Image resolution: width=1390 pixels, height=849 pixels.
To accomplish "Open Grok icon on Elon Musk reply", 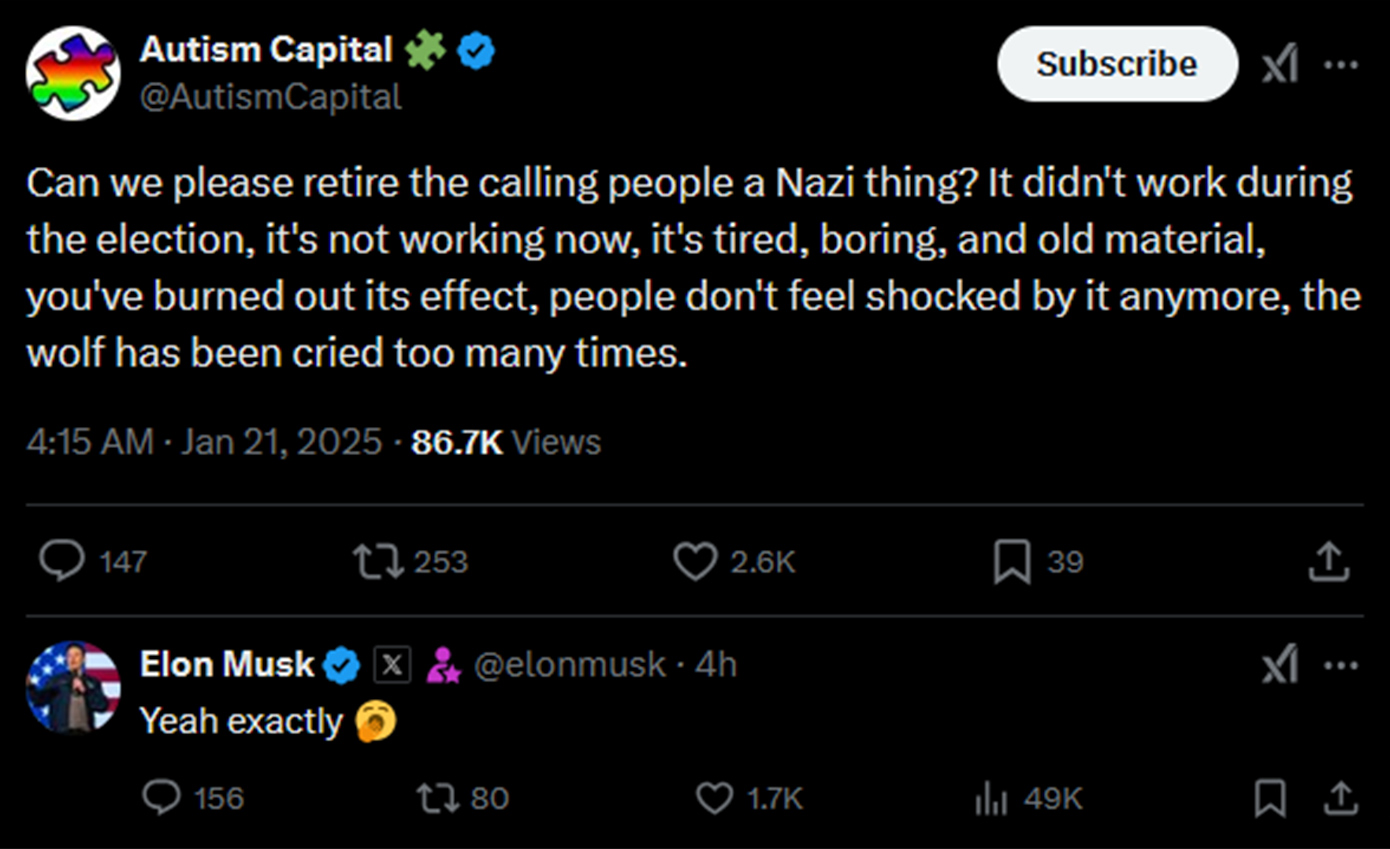I will coord(1280,665).
